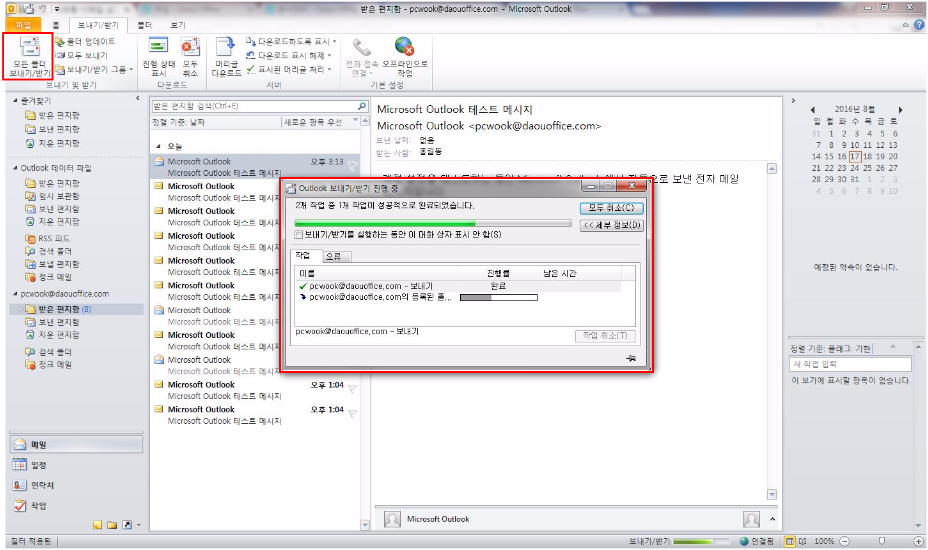Open 다운로드하도록 표시 dropdown
This screenshot has width=928, height=550.
[291, 41]
